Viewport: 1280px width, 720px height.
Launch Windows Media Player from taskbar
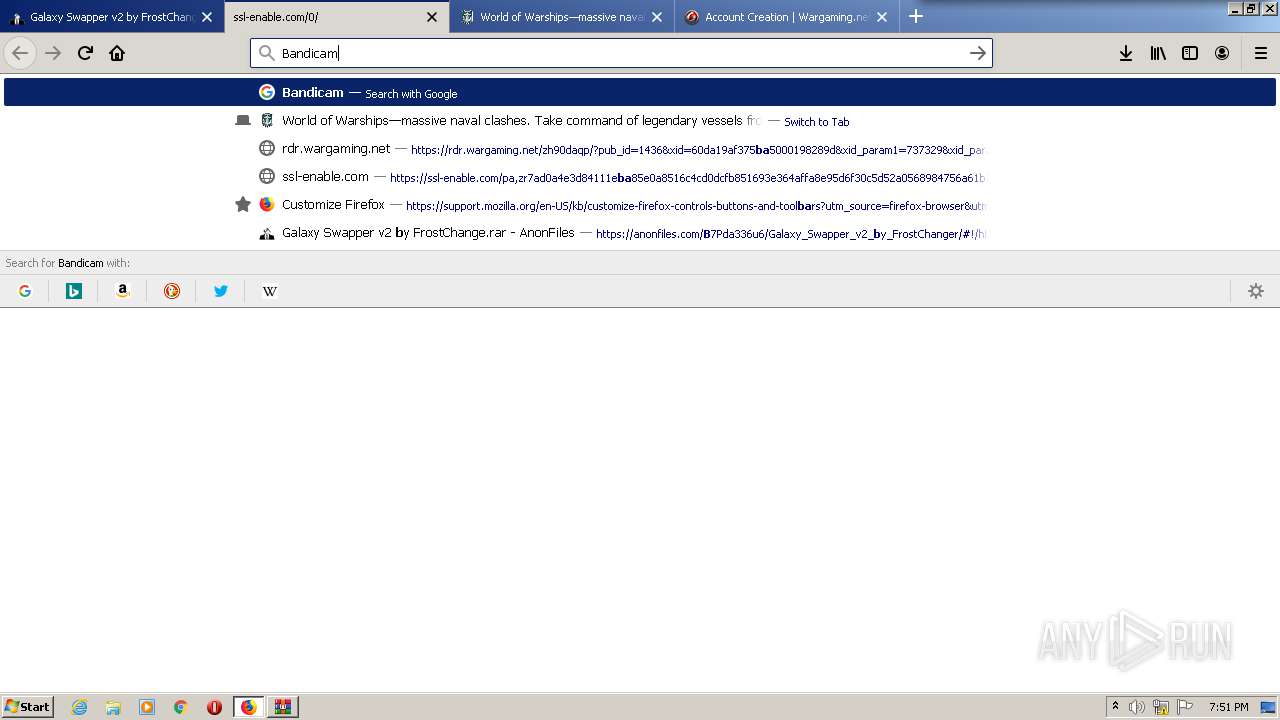147,707
